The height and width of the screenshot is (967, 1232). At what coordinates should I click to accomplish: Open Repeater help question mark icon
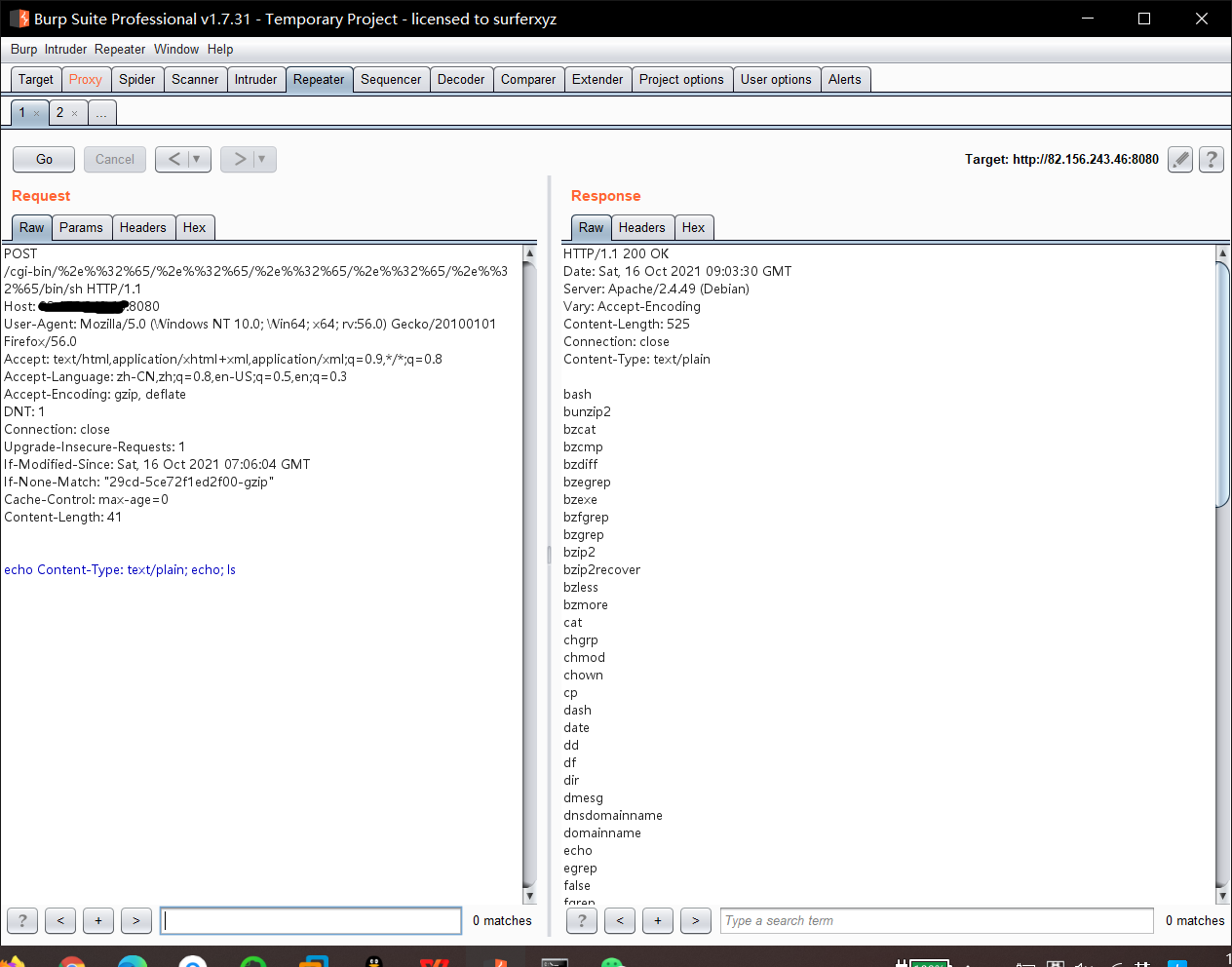tap(1212, 159)
